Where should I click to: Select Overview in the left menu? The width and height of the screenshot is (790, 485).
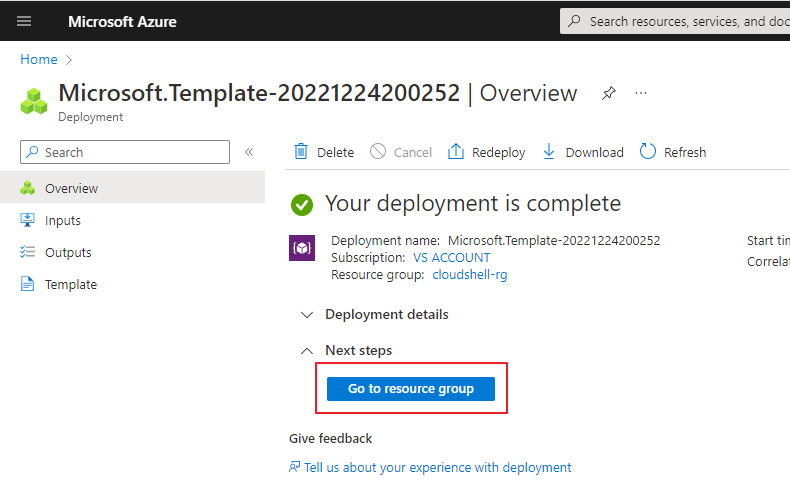pos(71,188)
